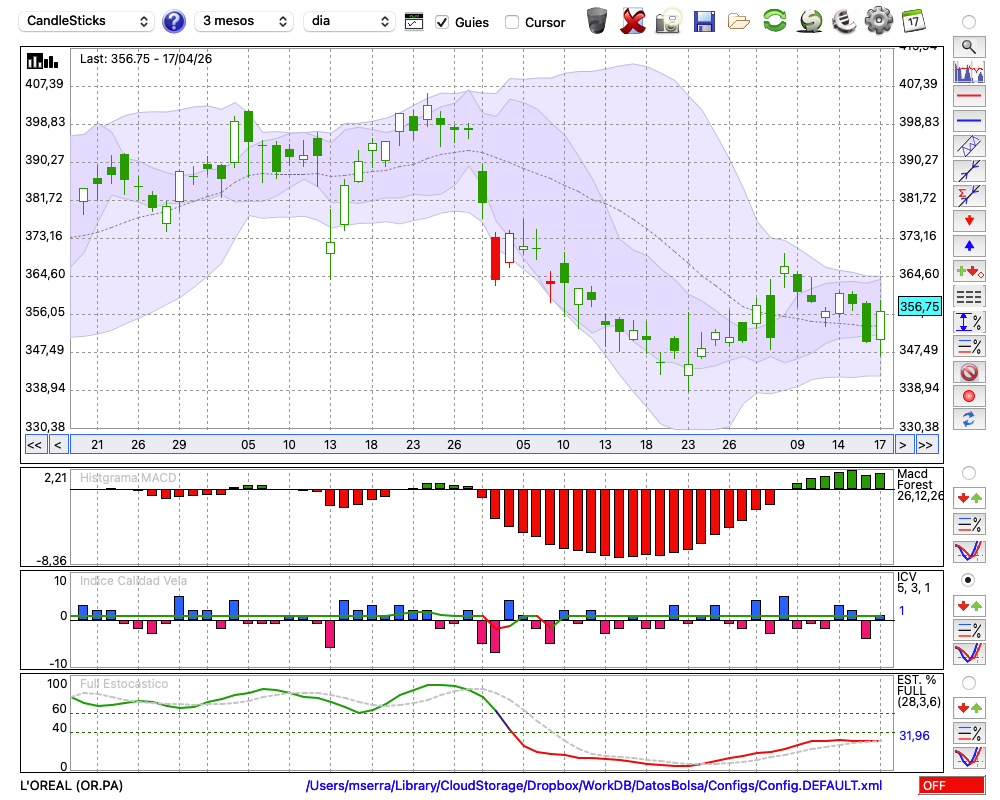This screenshot has width=1000, height=800.
Task: Toggle the red OFF button
Action: click(952, 785)
